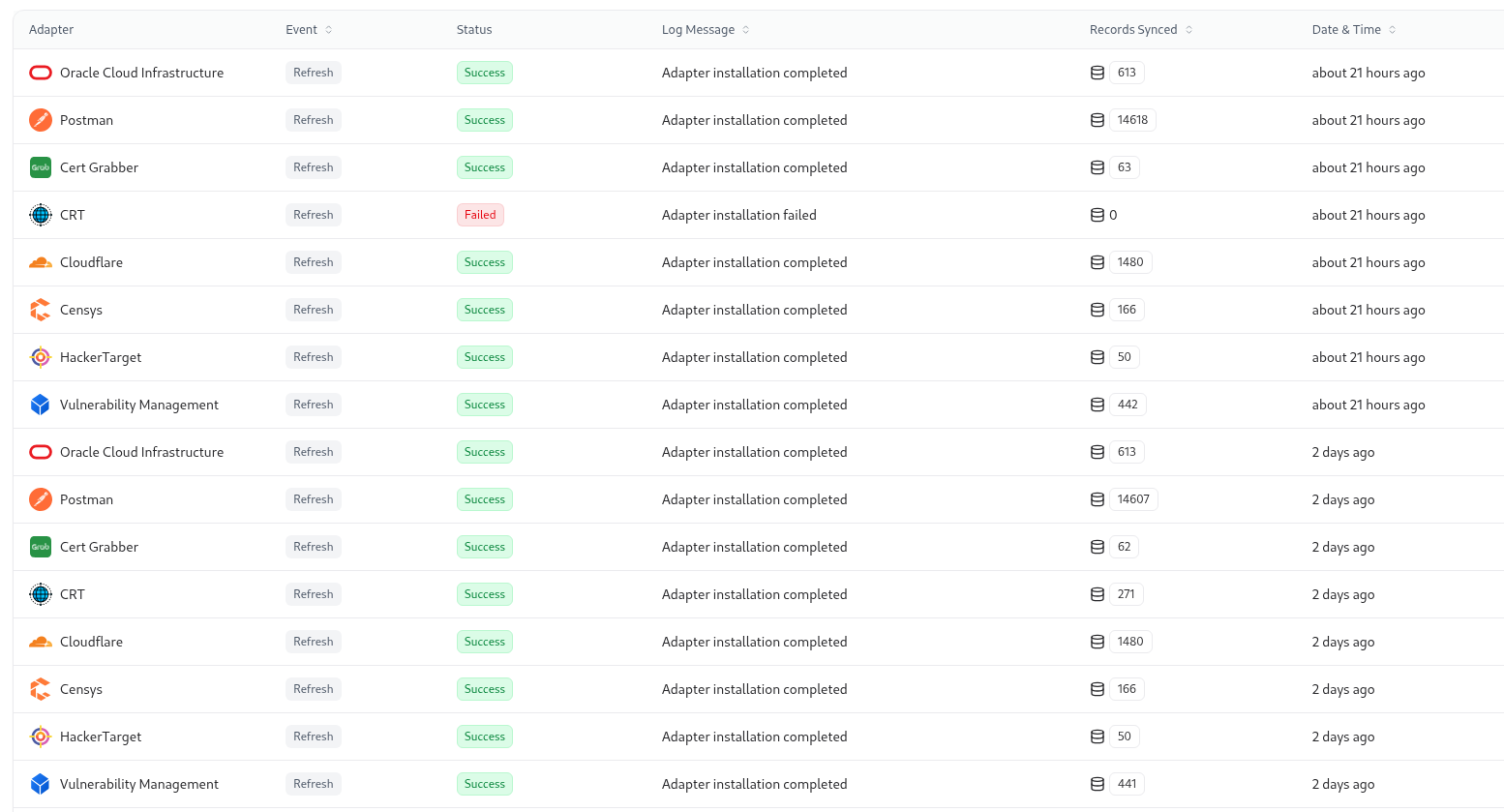The width and height of the screenshot is (1504, 812).
Task: Click the database icon next to 441 records
Action: tap(1098, 784)
